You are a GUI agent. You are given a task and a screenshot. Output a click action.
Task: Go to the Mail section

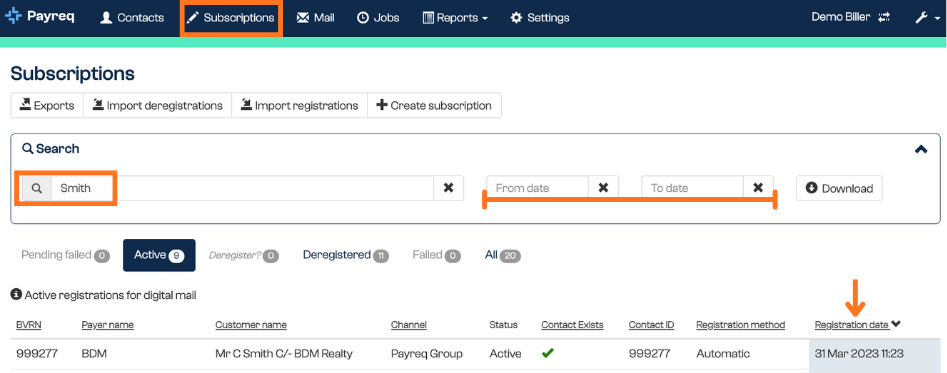(315, 18)
